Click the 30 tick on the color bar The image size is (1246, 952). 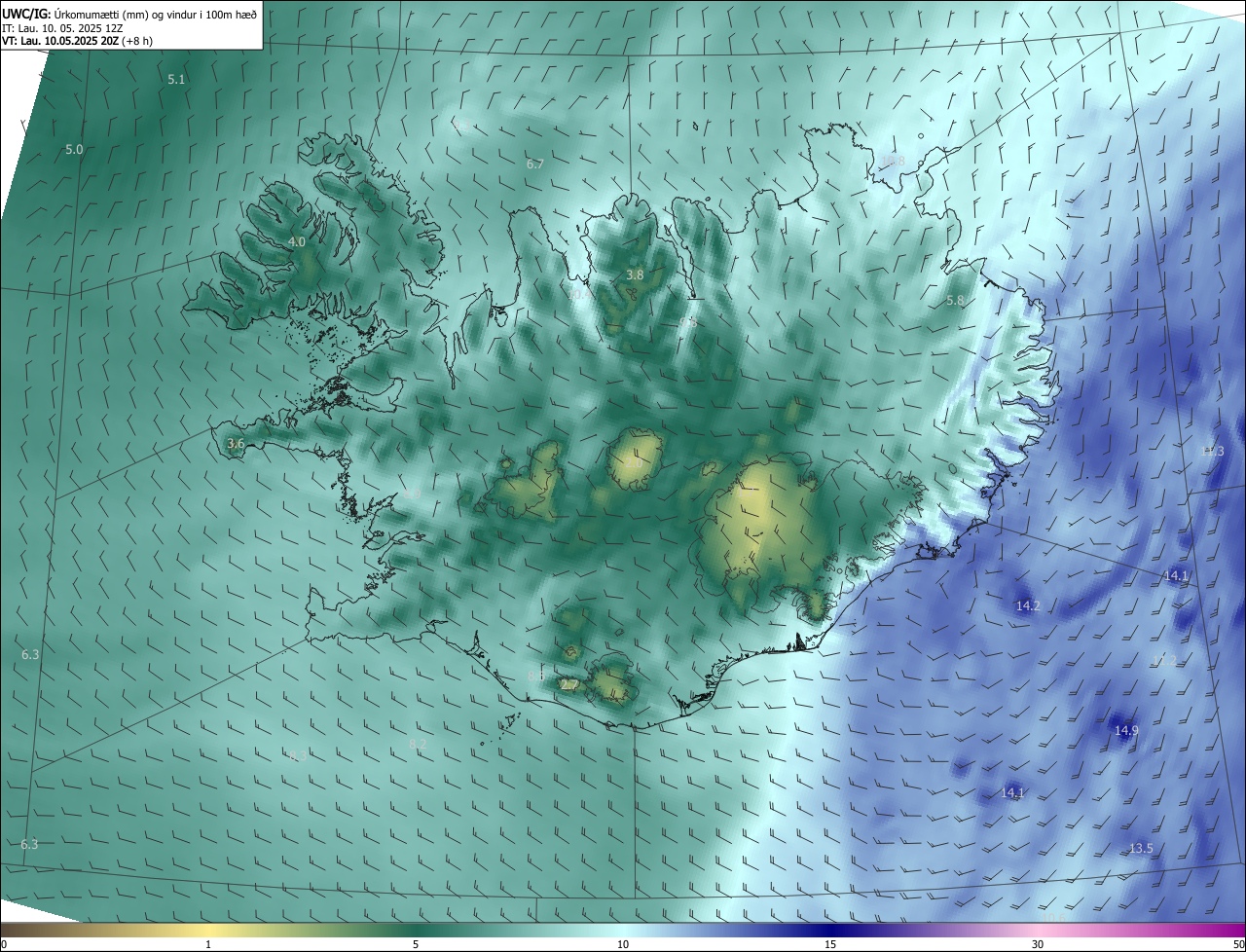click(x=1038, y=944)
